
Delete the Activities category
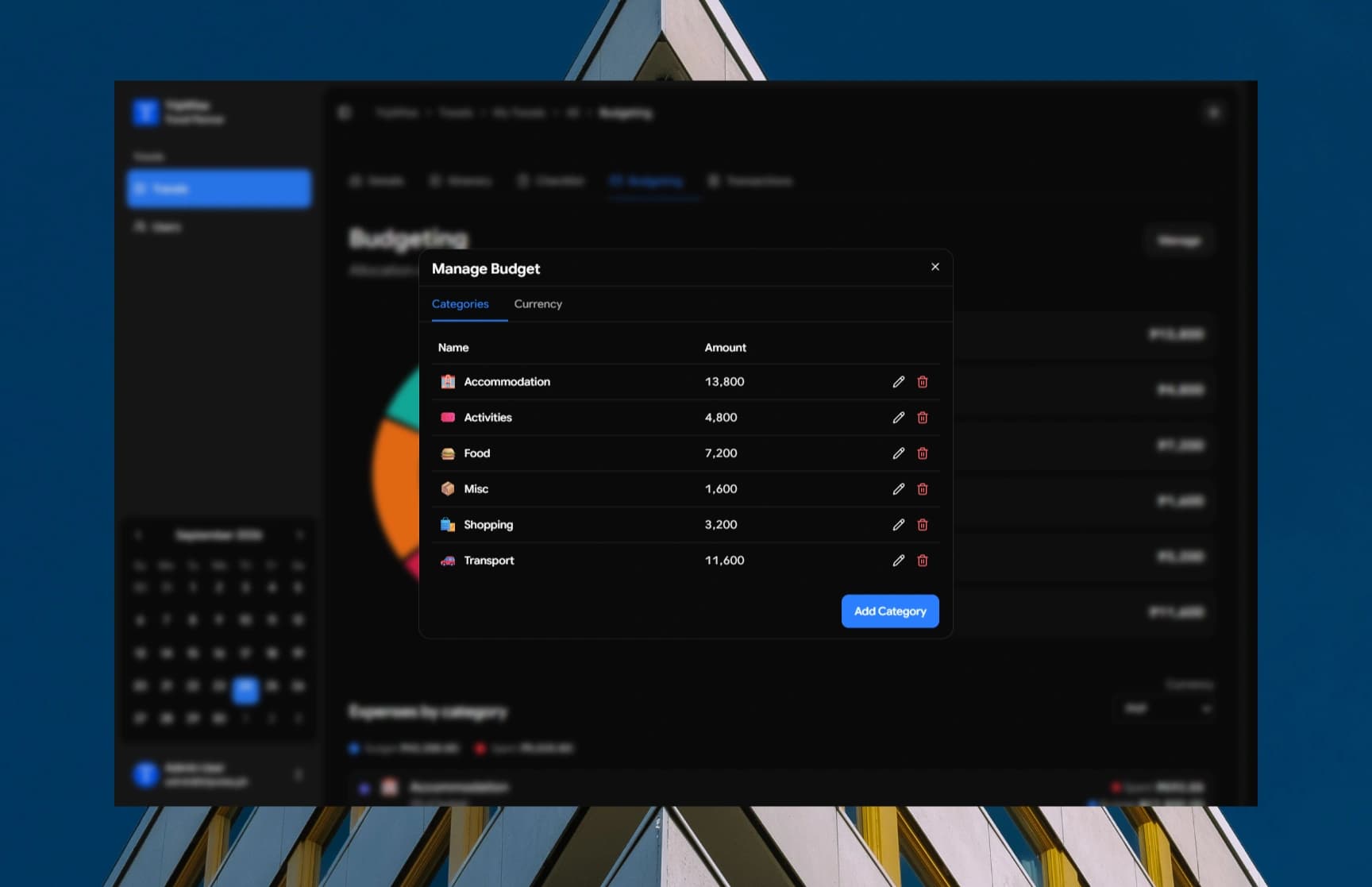click(923, 418)
